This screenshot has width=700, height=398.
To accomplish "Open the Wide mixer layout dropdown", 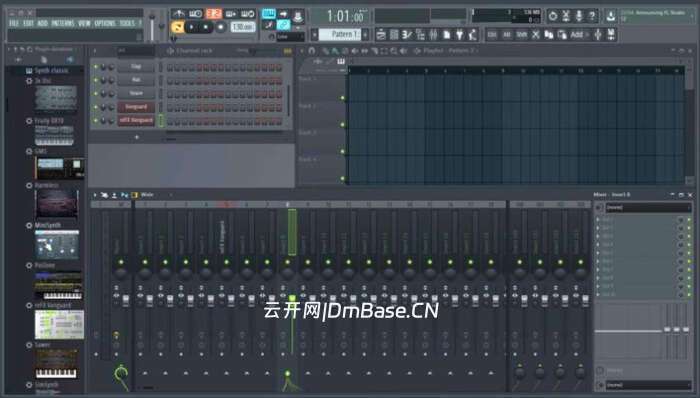I will (x=152, y=195).
